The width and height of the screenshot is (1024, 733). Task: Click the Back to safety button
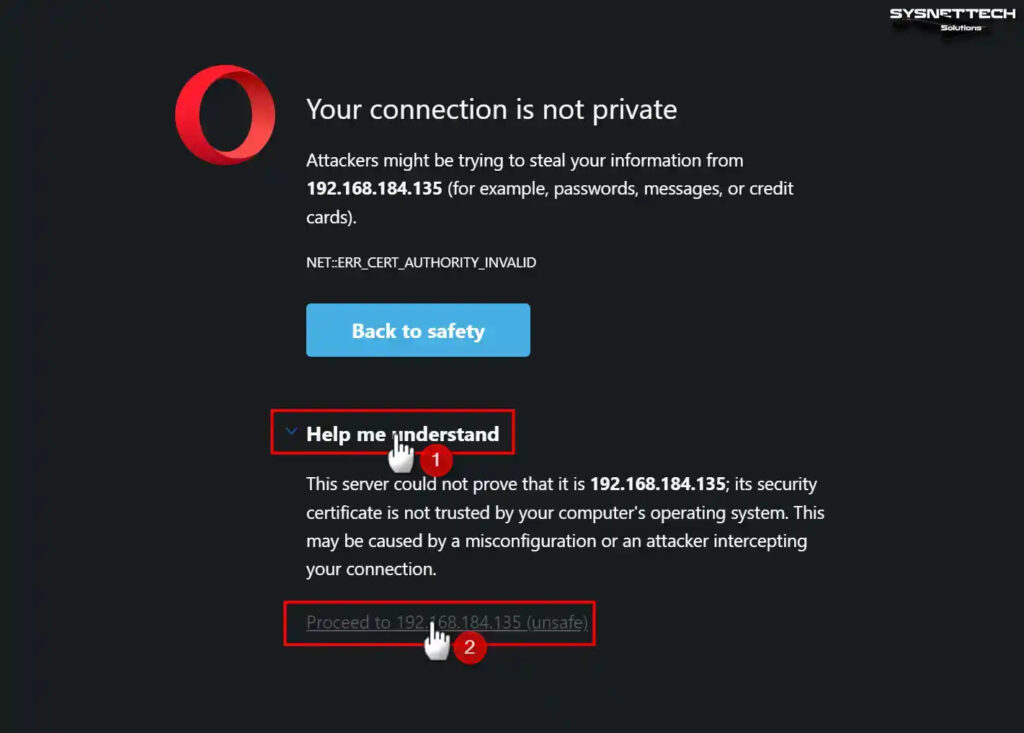pyautogui.click(x=418, y=330)
